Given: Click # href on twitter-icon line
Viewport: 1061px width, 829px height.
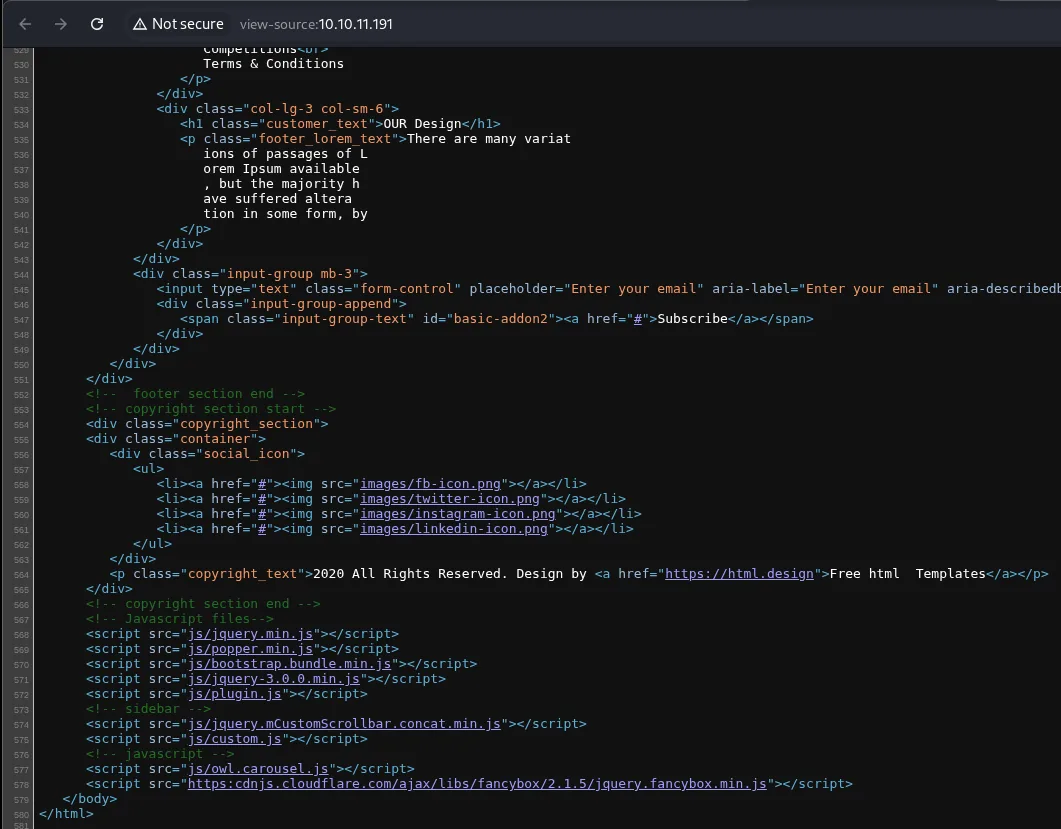Looking at the screenshot, I should [262, 499].
